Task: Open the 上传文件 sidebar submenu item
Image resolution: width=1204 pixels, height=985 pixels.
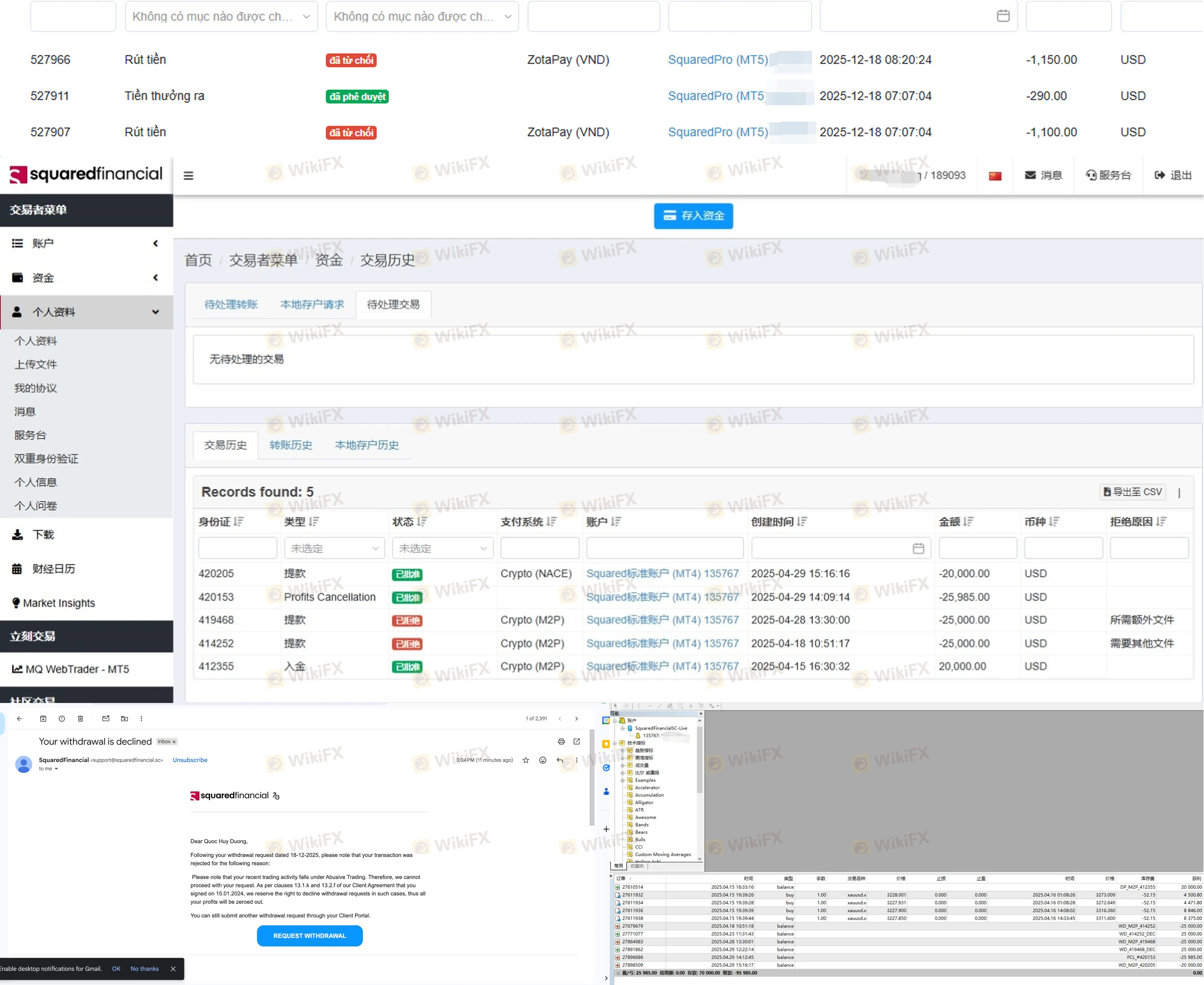Action: 36,364
